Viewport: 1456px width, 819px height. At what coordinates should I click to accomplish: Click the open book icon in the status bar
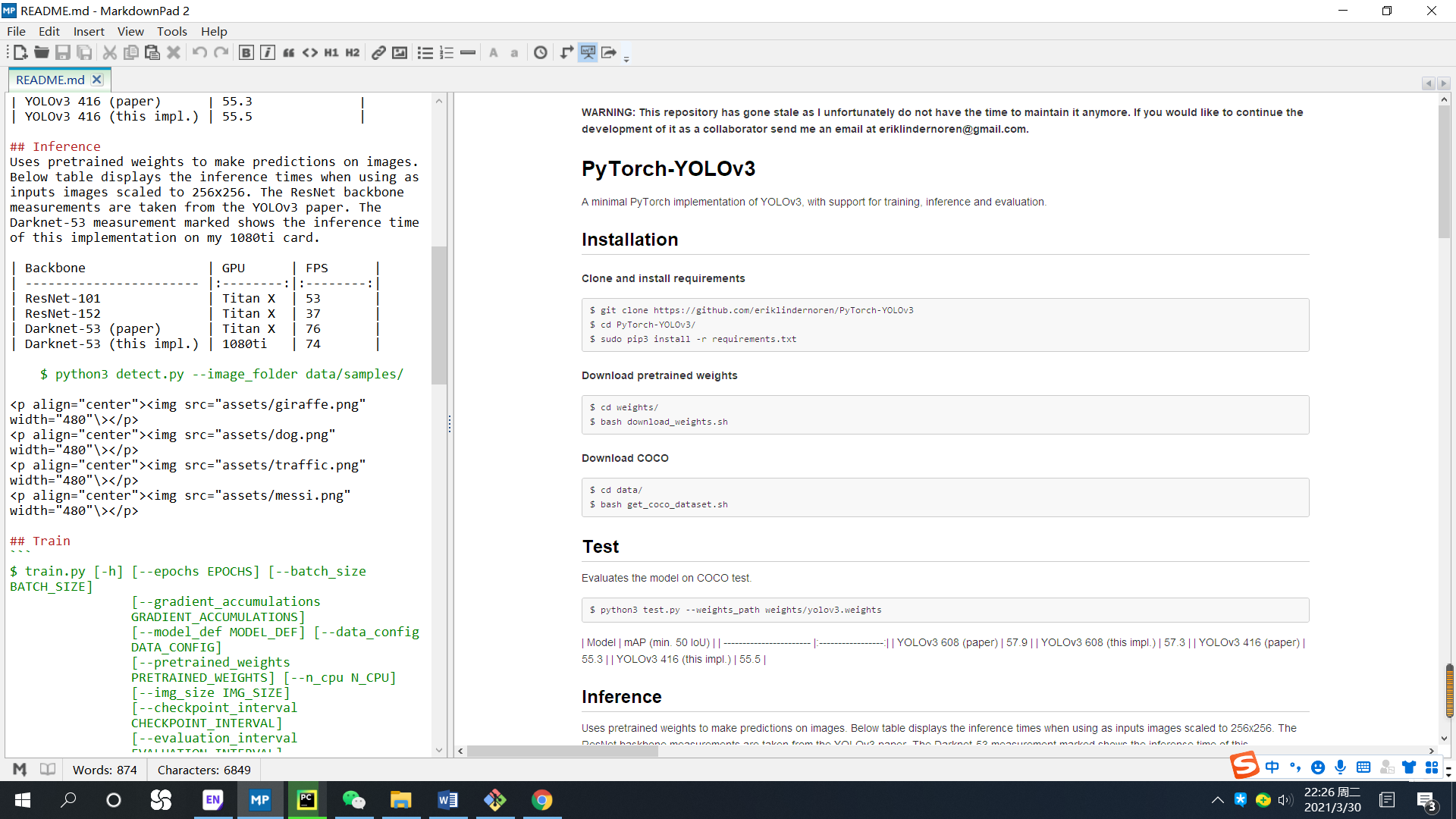pos(48,769)
